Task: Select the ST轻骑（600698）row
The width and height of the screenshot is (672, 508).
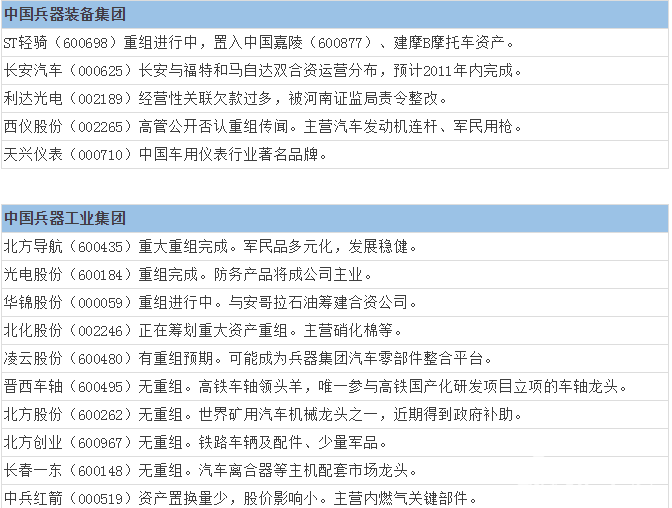Action: pyautogui.click(x=61, y=43)
